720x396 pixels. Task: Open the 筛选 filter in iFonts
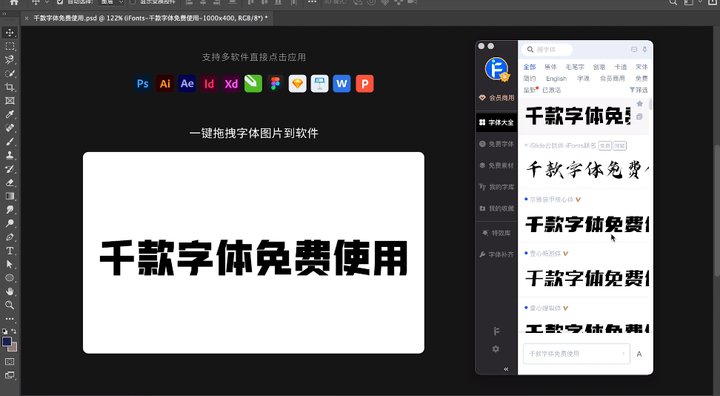tap(639, 90)
